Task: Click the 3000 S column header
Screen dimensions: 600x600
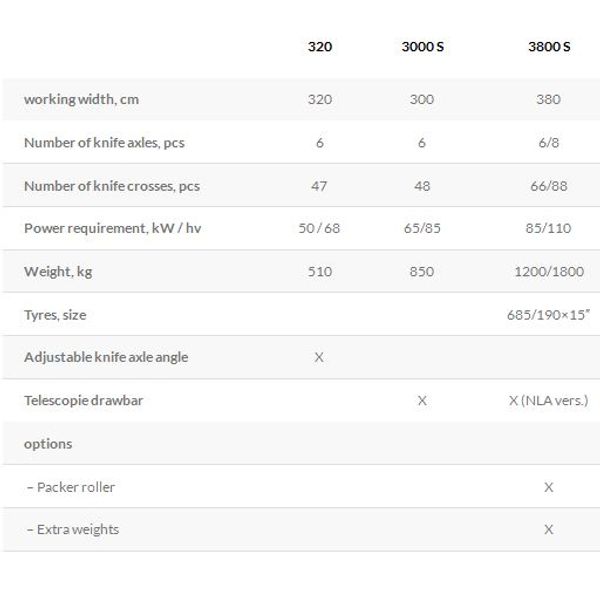Action: [x=422, y=47]
